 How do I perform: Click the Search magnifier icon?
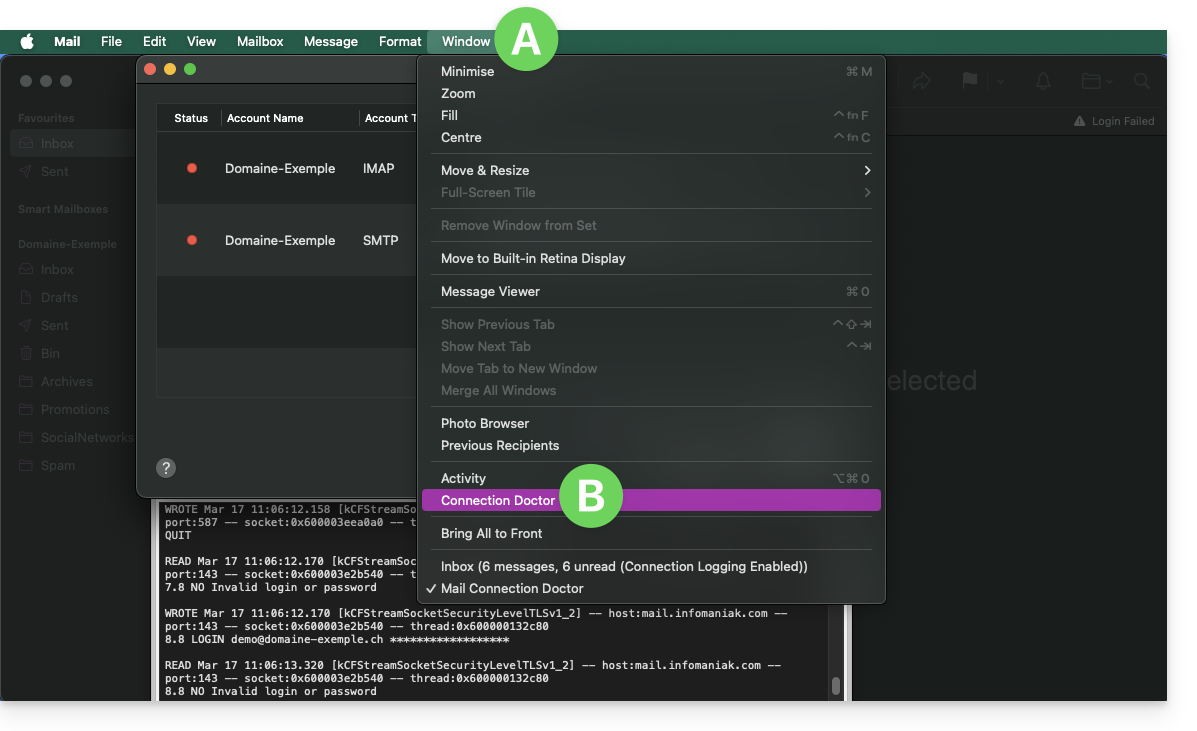click(x=1141, y=81)
